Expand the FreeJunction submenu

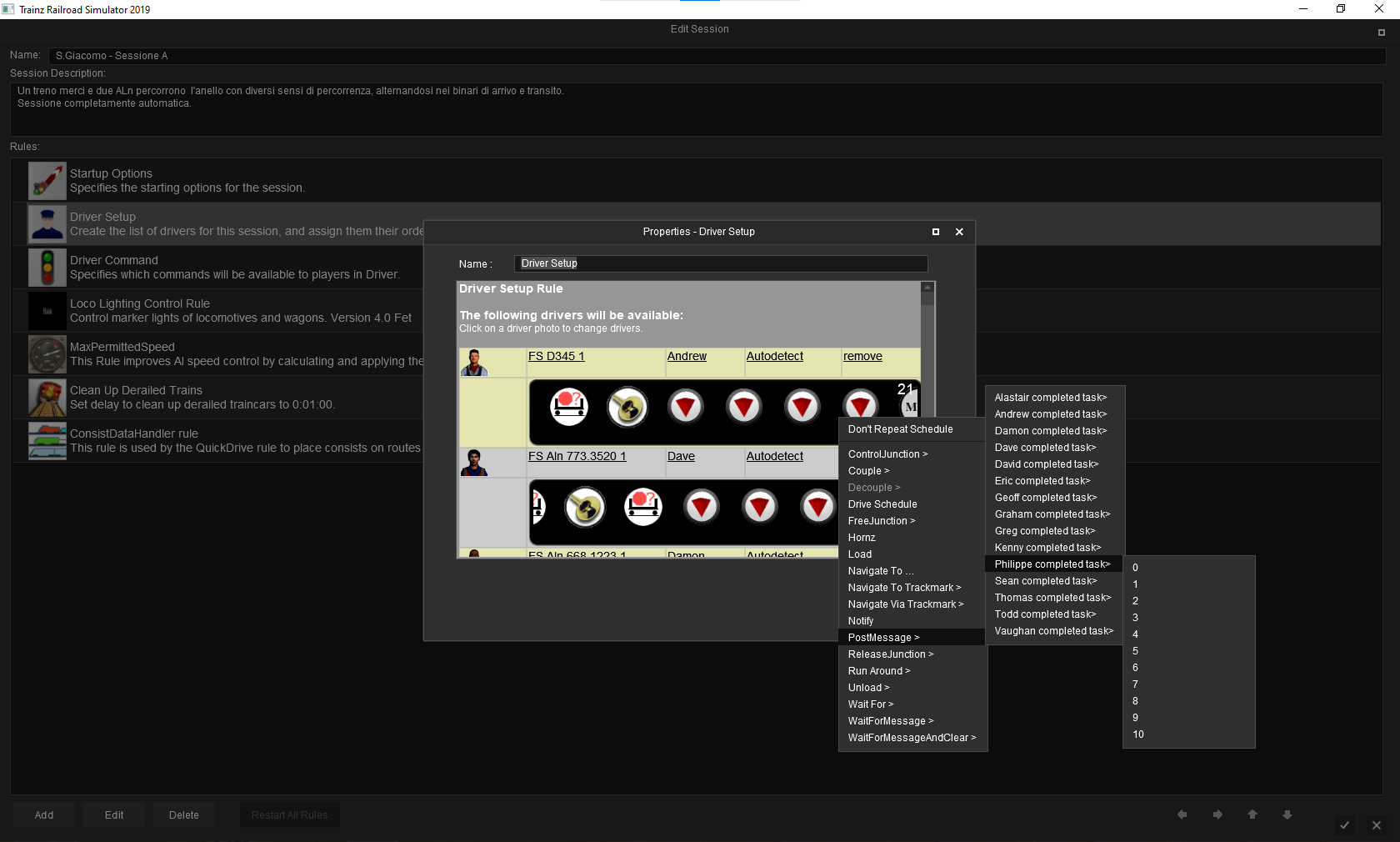(x=882, y=521)
